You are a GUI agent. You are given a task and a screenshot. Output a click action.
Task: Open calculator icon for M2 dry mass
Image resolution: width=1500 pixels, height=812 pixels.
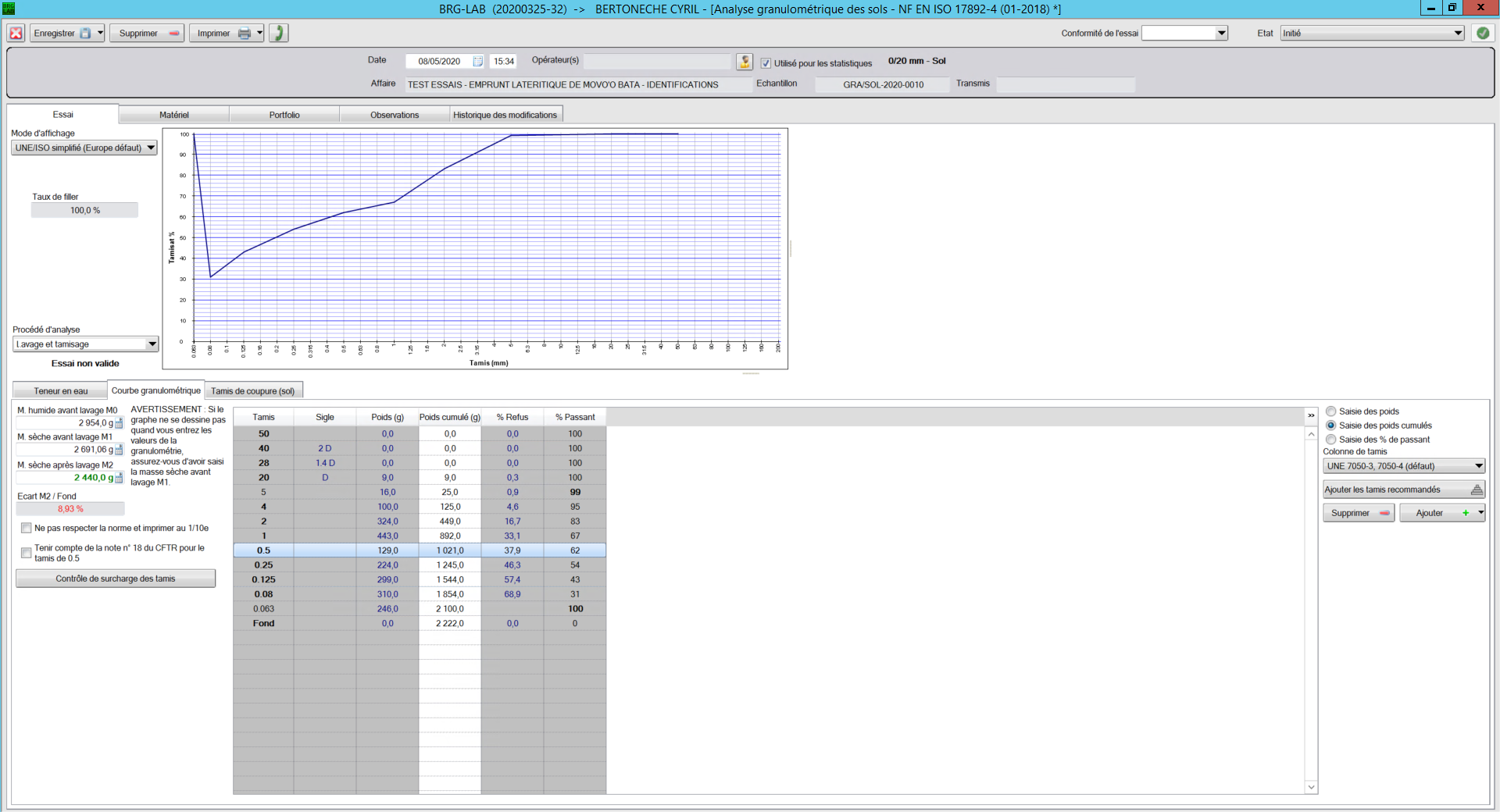tap(120, 478)
